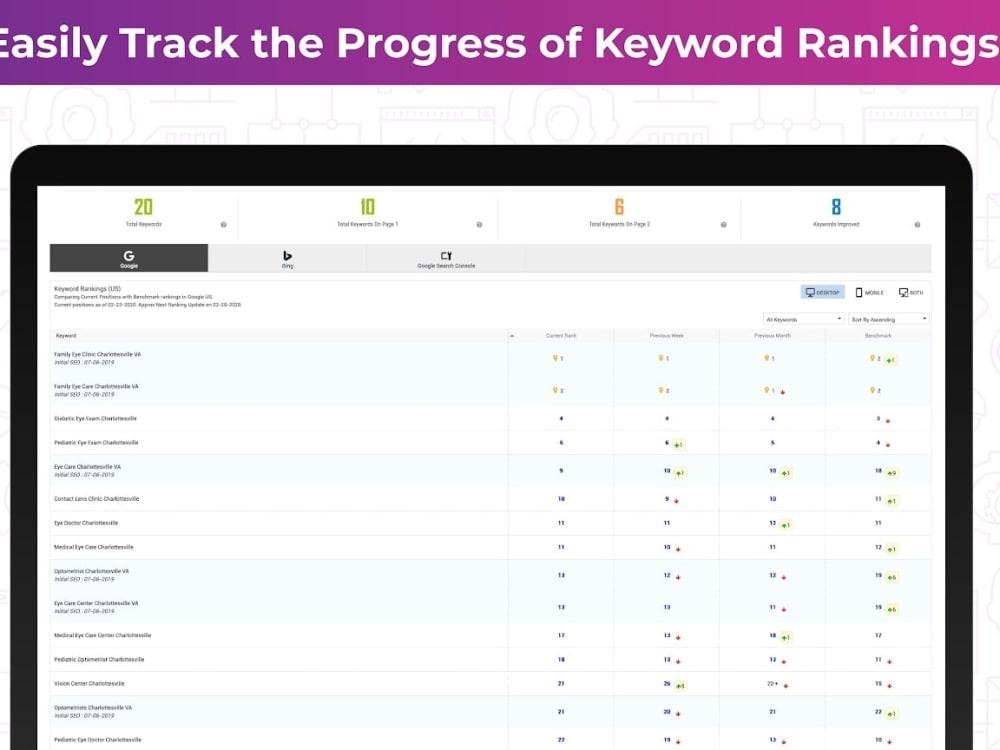Select keyword 'Vision Center Charlottesville'

89,683
